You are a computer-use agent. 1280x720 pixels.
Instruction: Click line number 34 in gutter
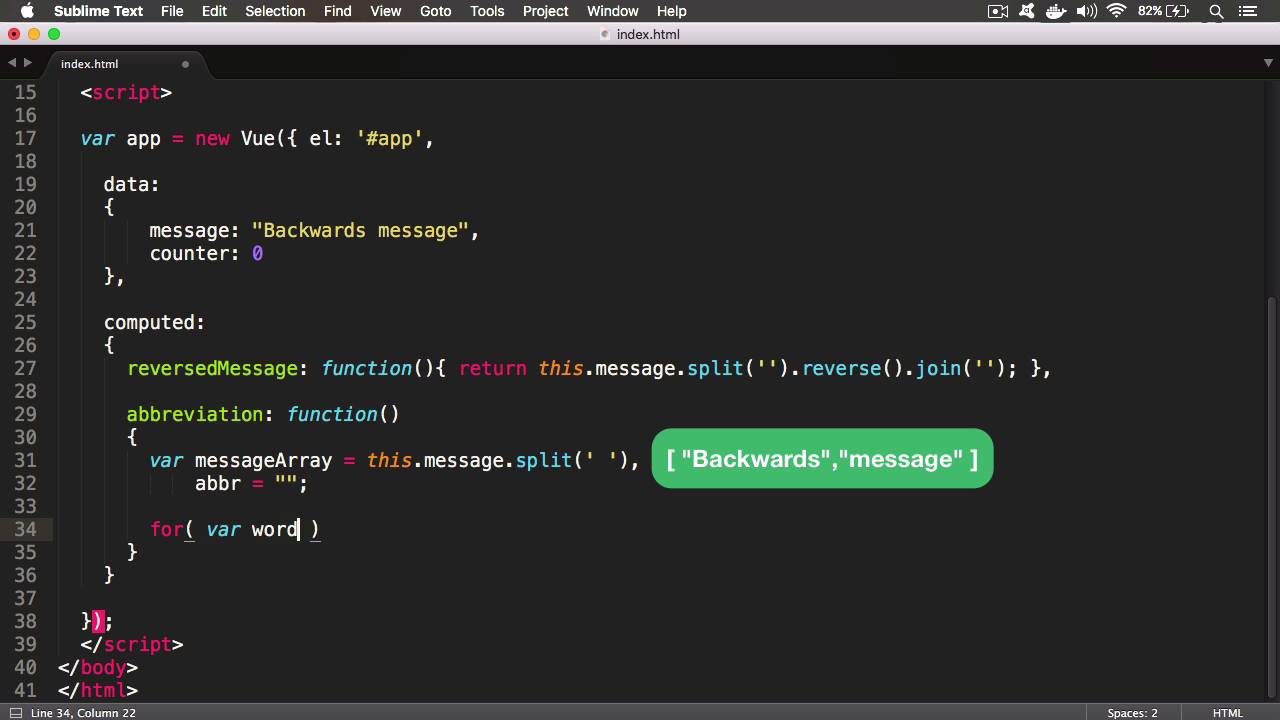(x=25, y=529)
